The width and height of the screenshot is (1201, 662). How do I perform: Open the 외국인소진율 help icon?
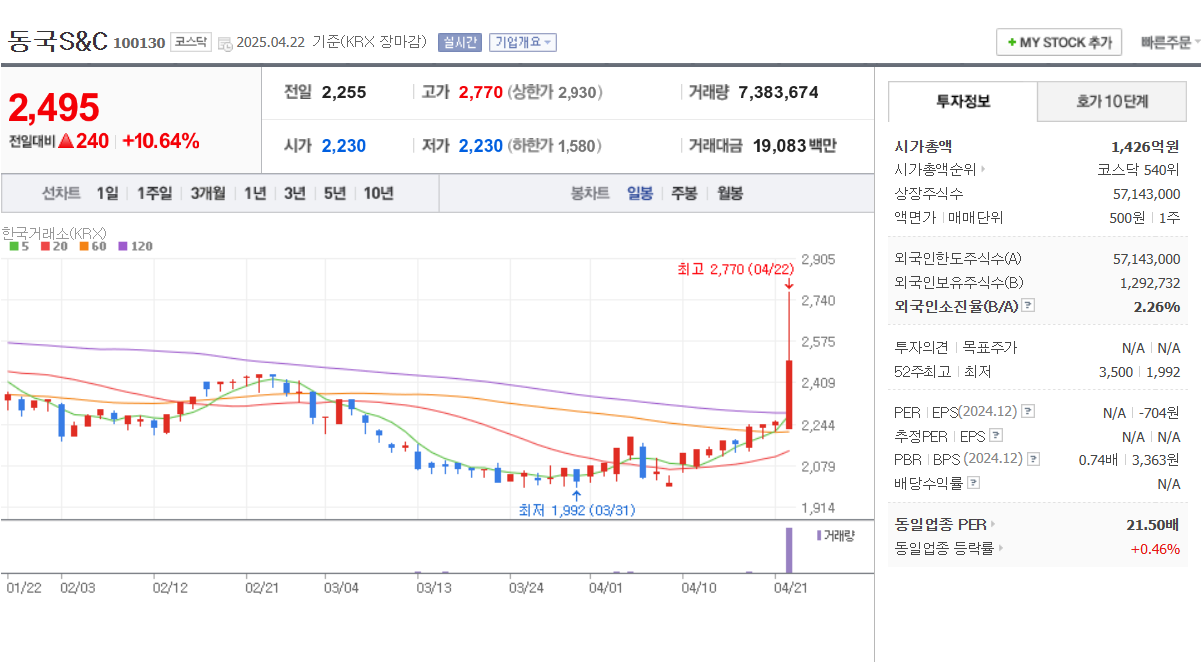tap(1028, 306)
